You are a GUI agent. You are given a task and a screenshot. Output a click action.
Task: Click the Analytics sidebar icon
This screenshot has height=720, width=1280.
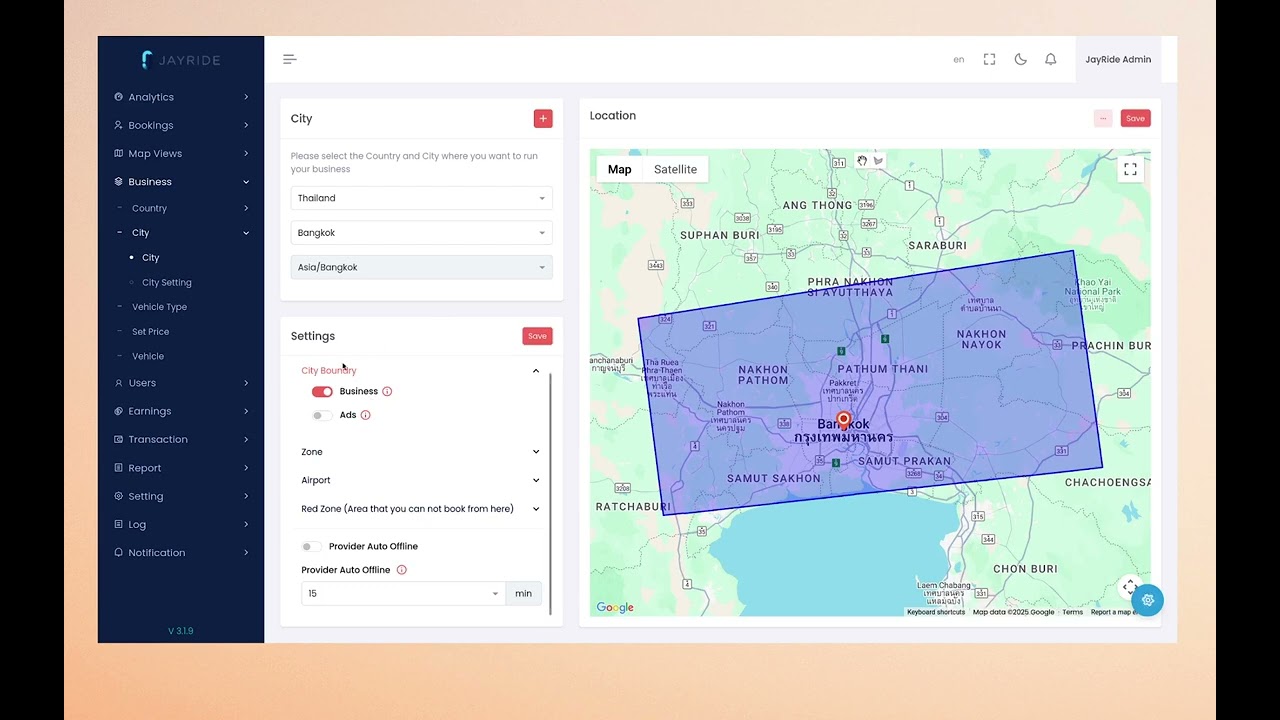point(119,97)
